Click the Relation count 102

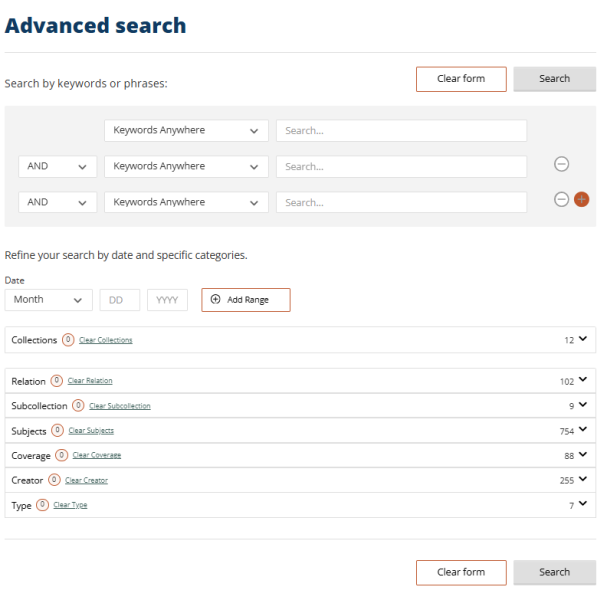567,382
